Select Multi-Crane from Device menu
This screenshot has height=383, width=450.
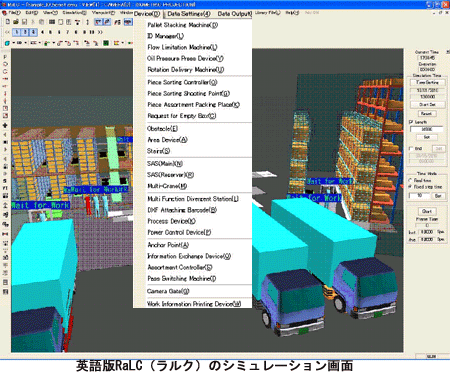click(x=167, y=186)
